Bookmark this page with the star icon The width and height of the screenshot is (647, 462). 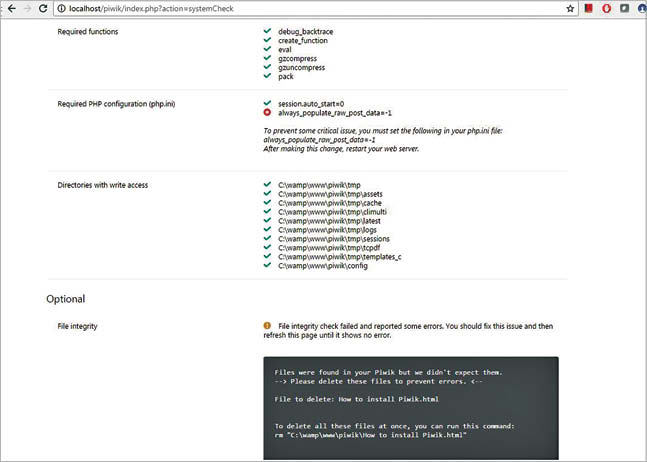click(570, 8)
